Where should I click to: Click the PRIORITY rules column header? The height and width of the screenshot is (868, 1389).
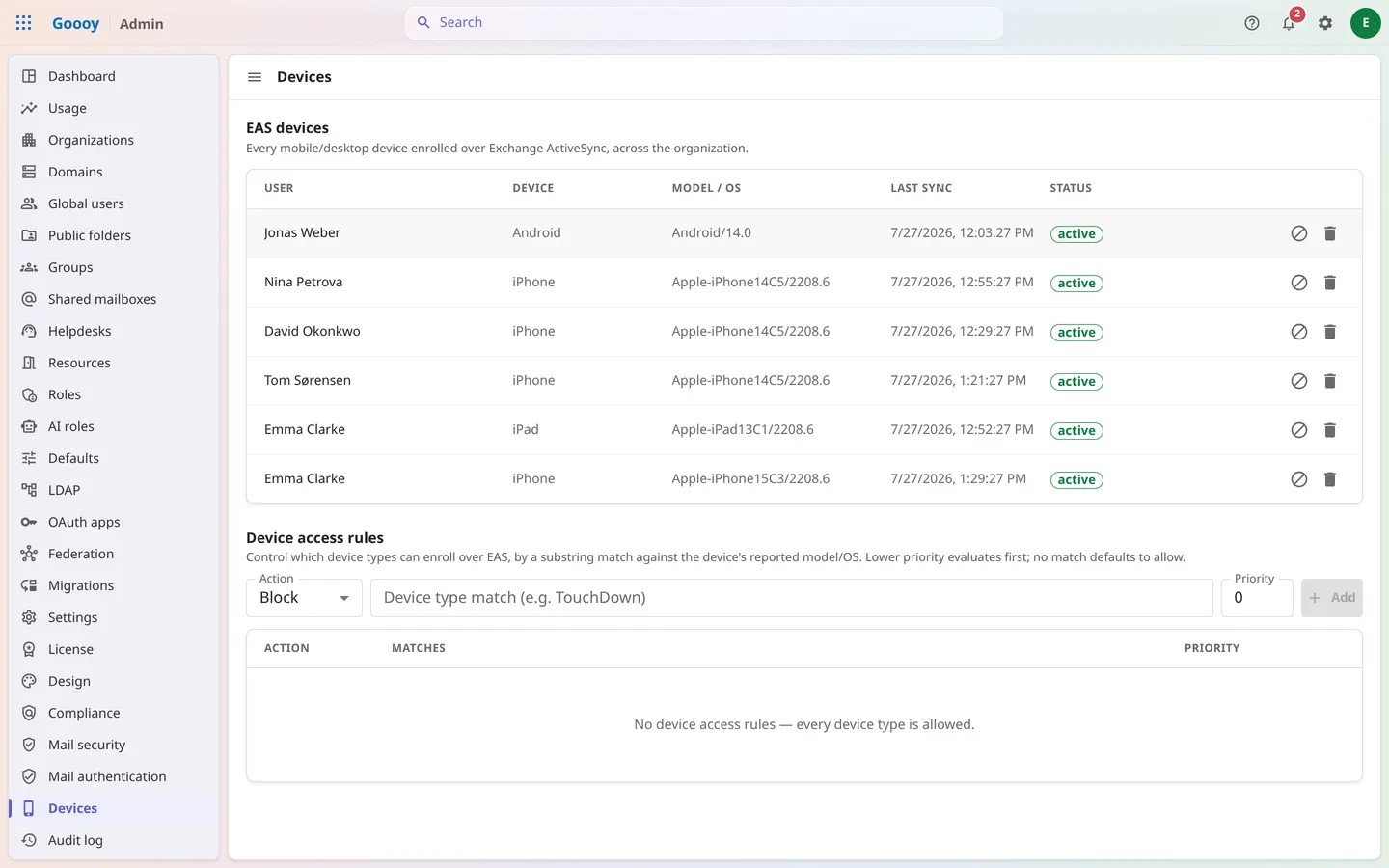[1212, 649]
